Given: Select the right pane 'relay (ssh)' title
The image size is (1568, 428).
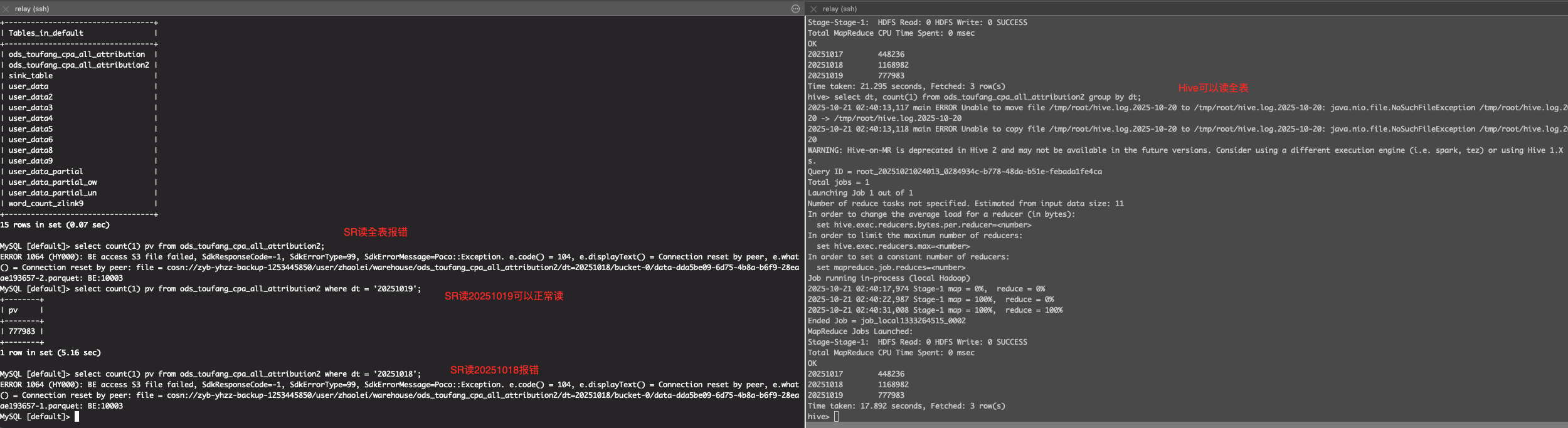Looking at the screenshot, I should pos(839,9).
